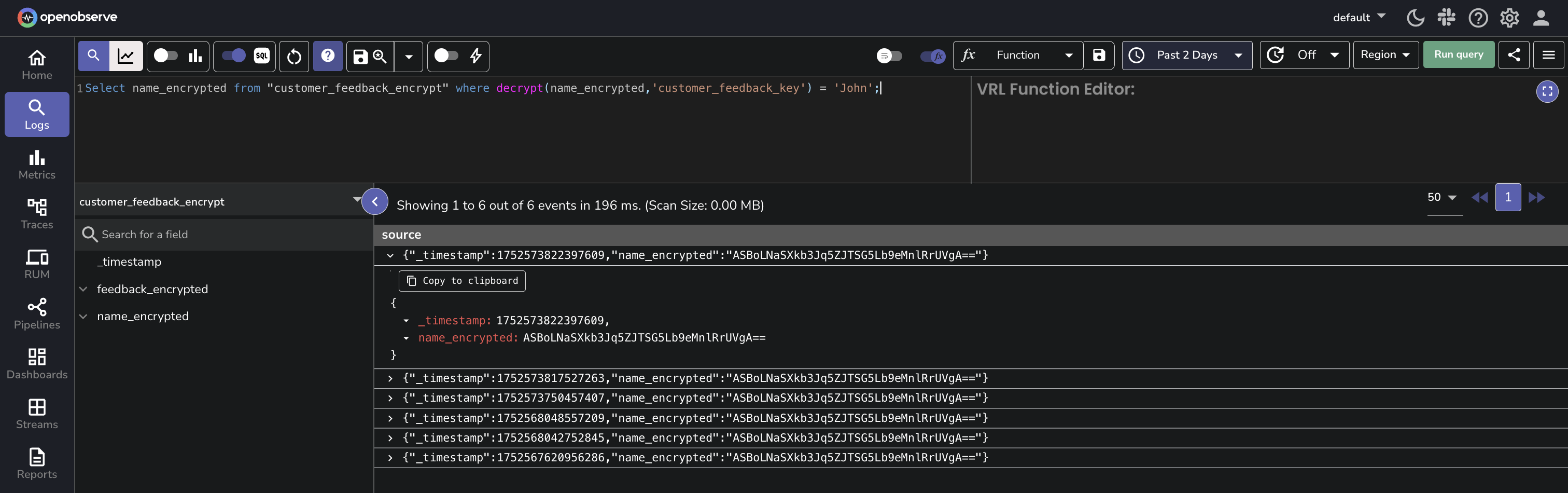Navigate to Pipelines from the sidebar
Screen dimensions: 1568x493
36,313
